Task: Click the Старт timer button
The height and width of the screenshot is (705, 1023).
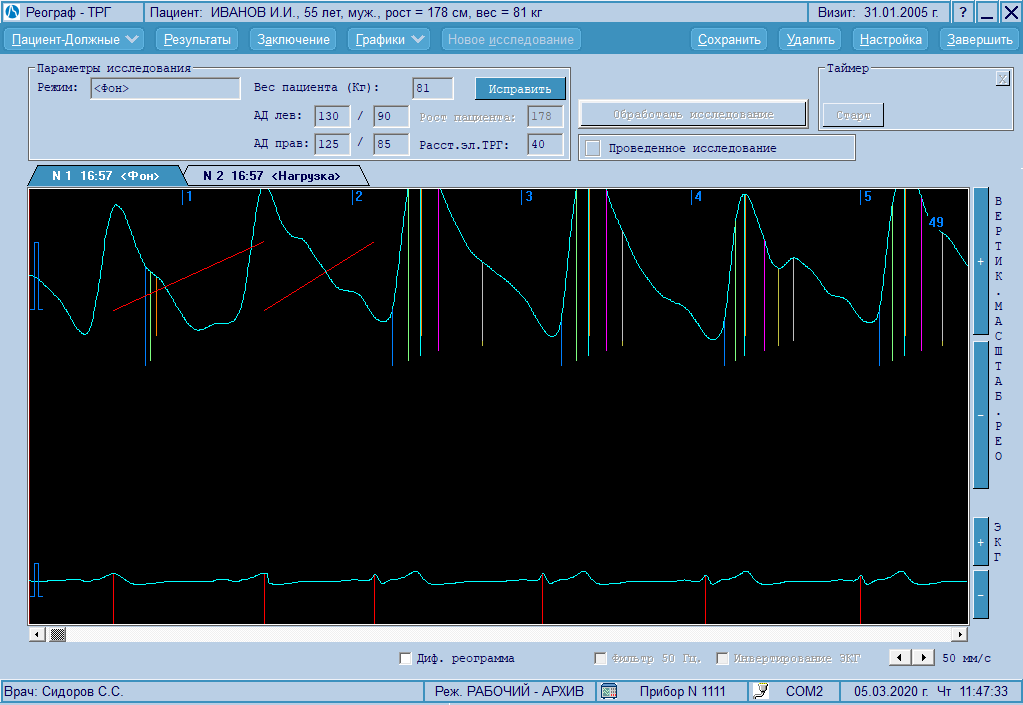Action: [853, 115]
